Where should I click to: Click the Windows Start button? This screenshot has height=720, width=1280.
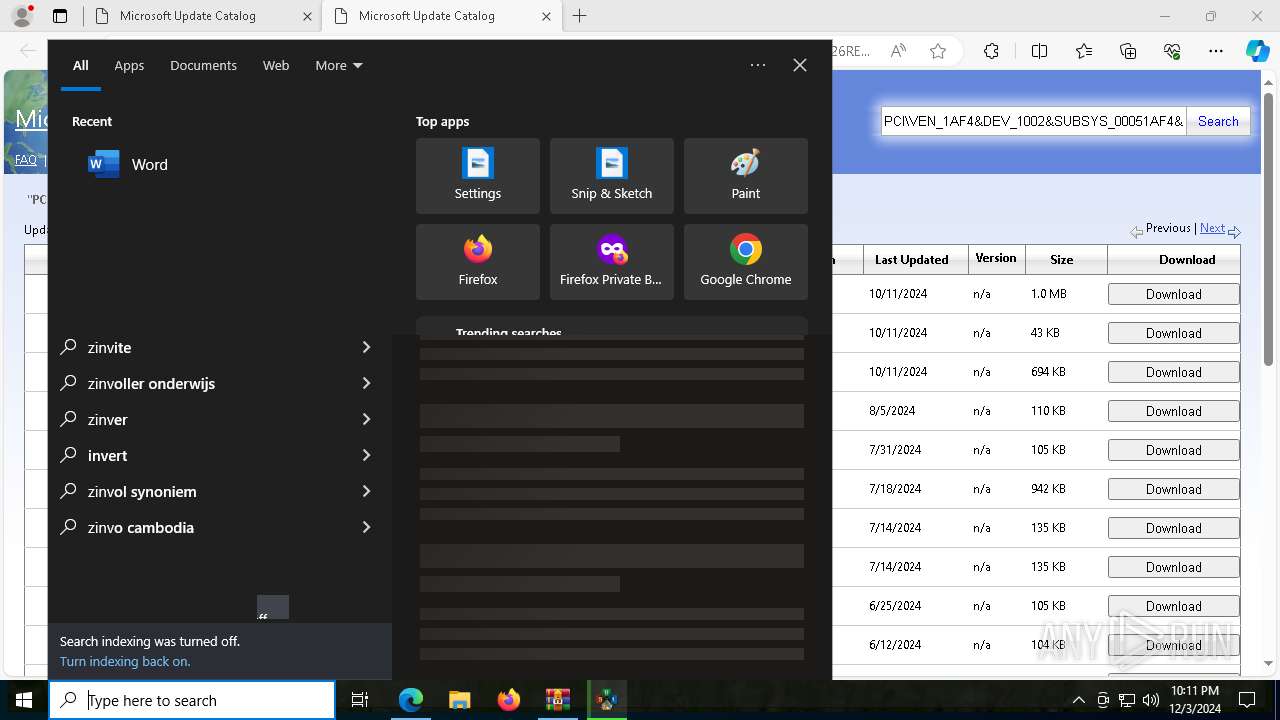click(24, 700)
